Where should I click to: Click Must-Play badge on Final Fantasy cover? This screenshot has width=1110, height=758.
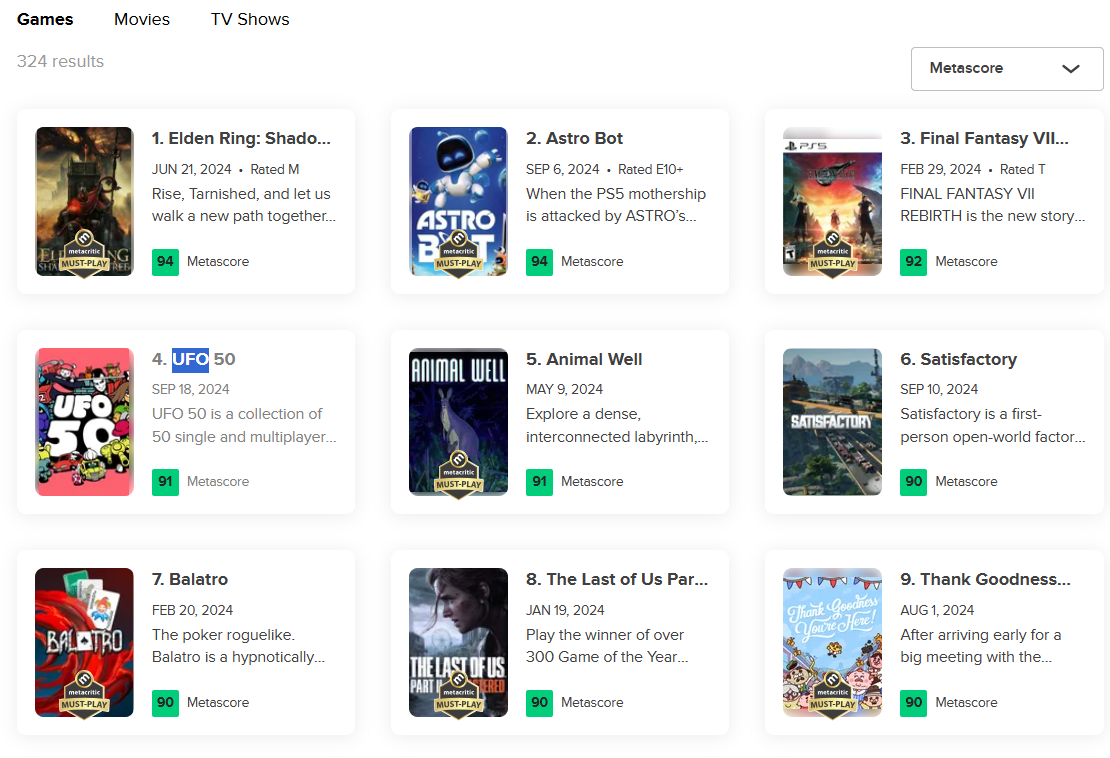point(832,255)
